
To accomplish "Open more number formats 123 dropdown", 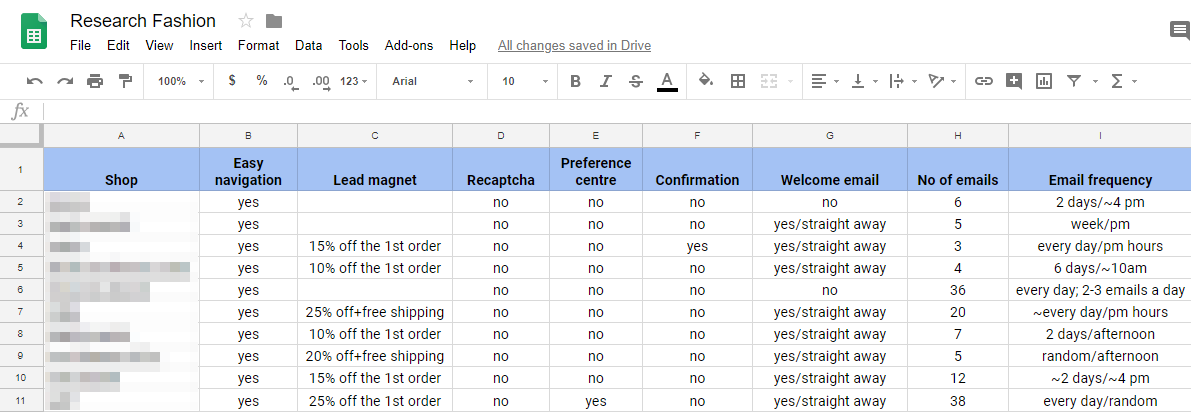I will click(x=354, y=81).
